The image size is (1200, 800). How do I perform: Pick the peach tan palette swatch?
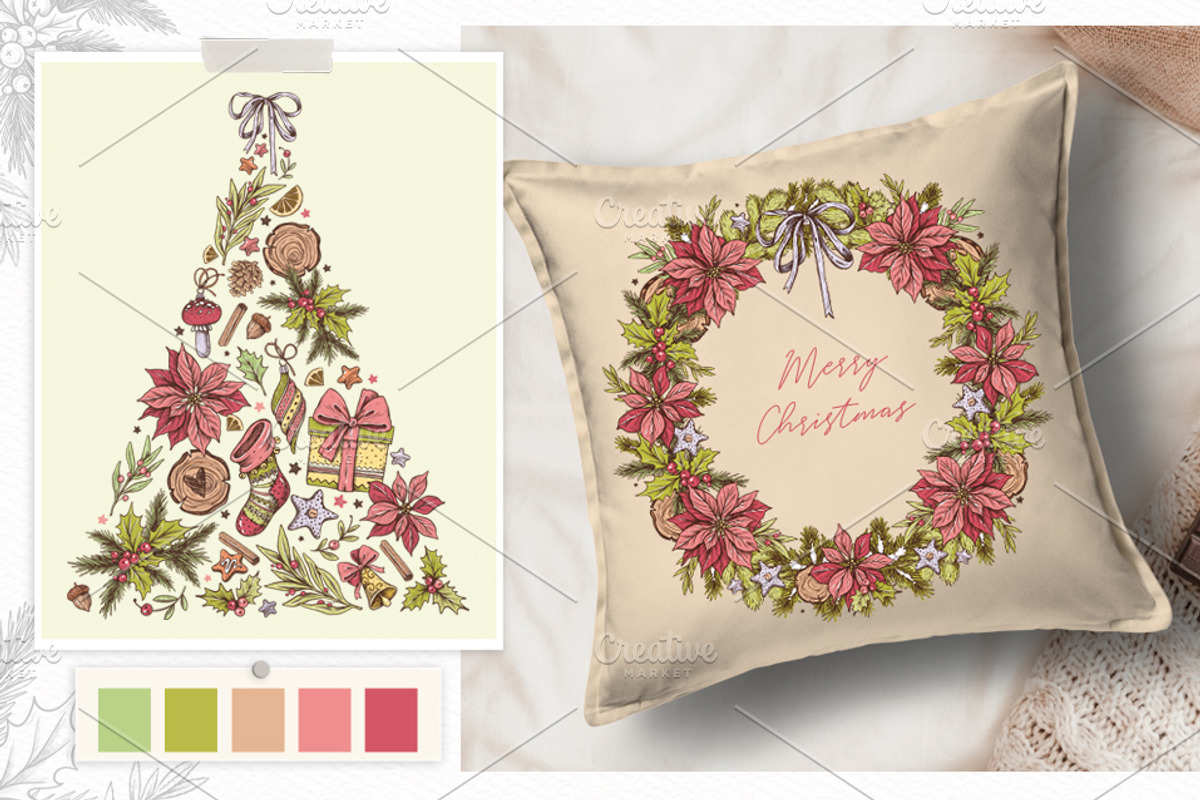click(258, 720)
